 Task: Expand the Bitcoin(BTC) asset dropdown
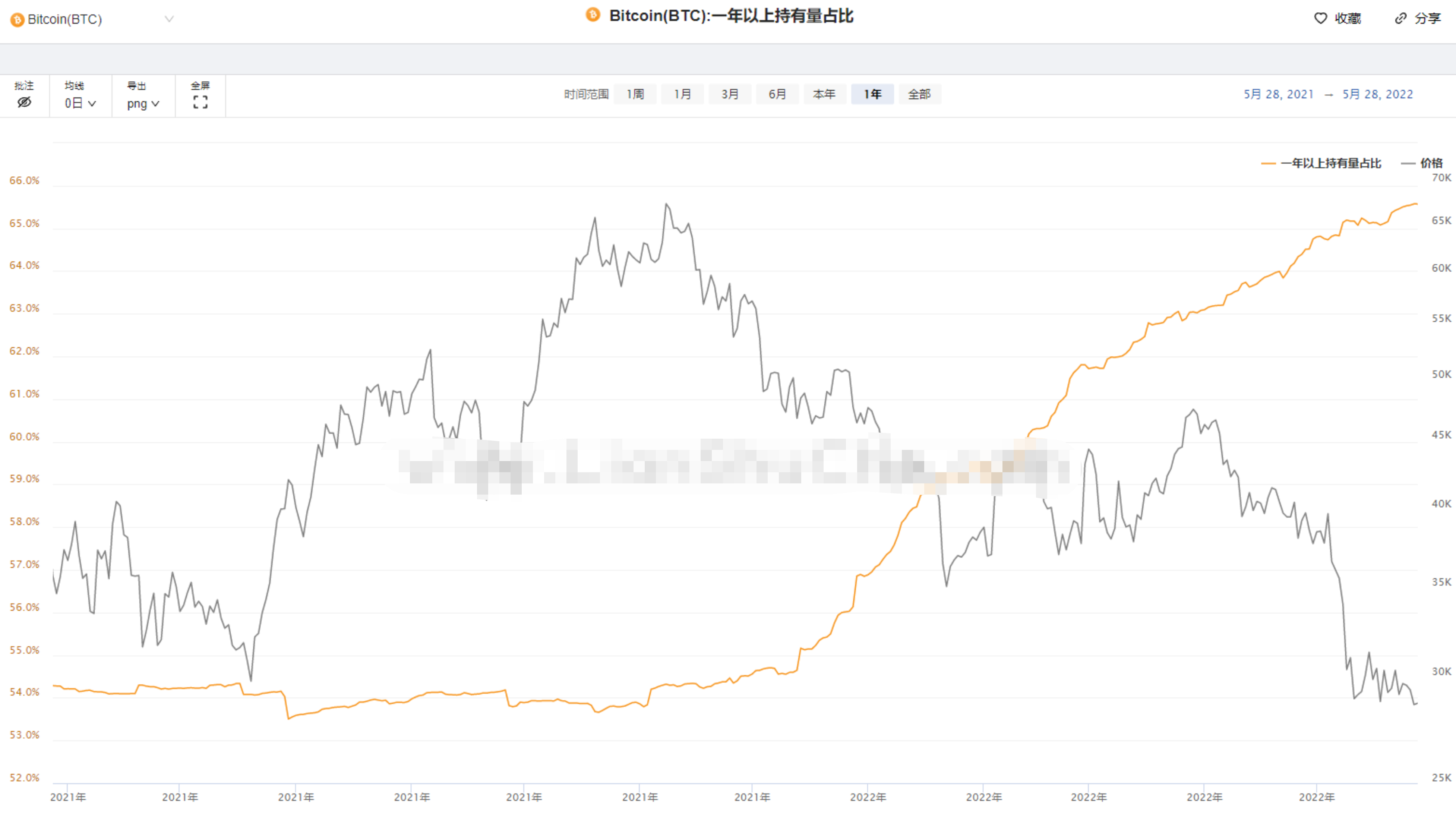pos(168,19)
